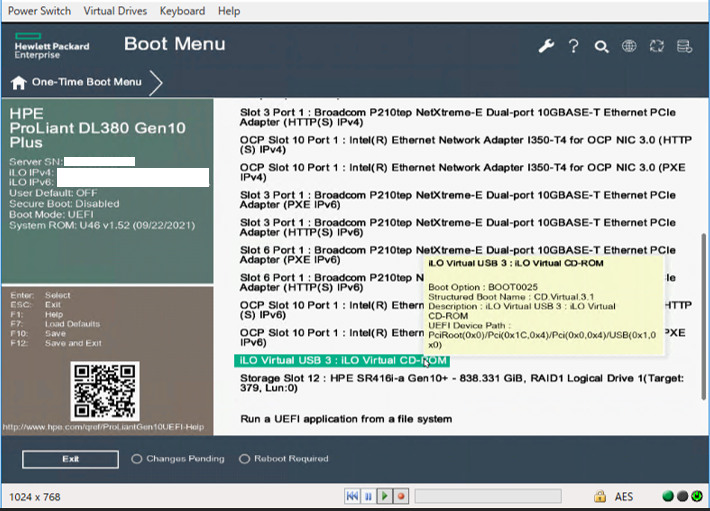Click the question mark help icon
This screenshot has height=511, width=710.
tap(573, 46)
